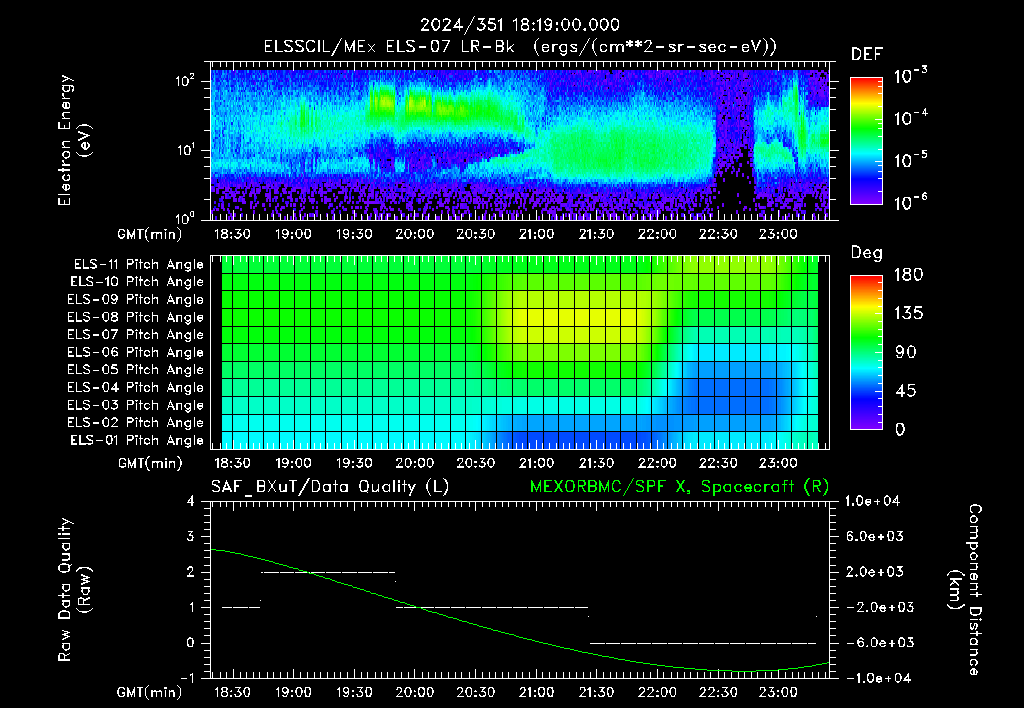The image size is (1024, 708).
Task: Select the ELS-08 Pitch Angle row label
Action: 136,317
